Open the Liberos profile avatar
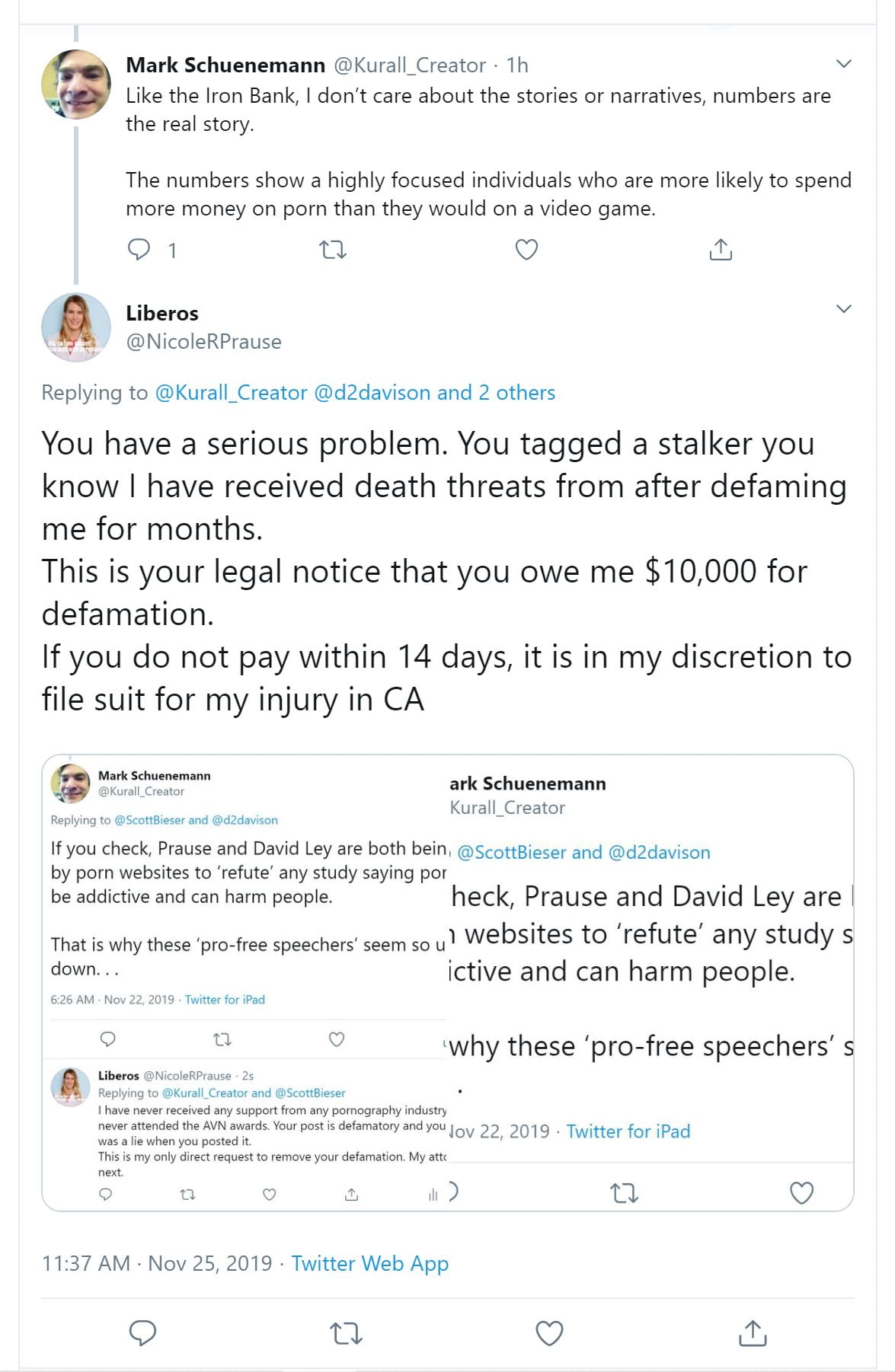This screenshot has height=1372, width=895. tap(75, 327)
